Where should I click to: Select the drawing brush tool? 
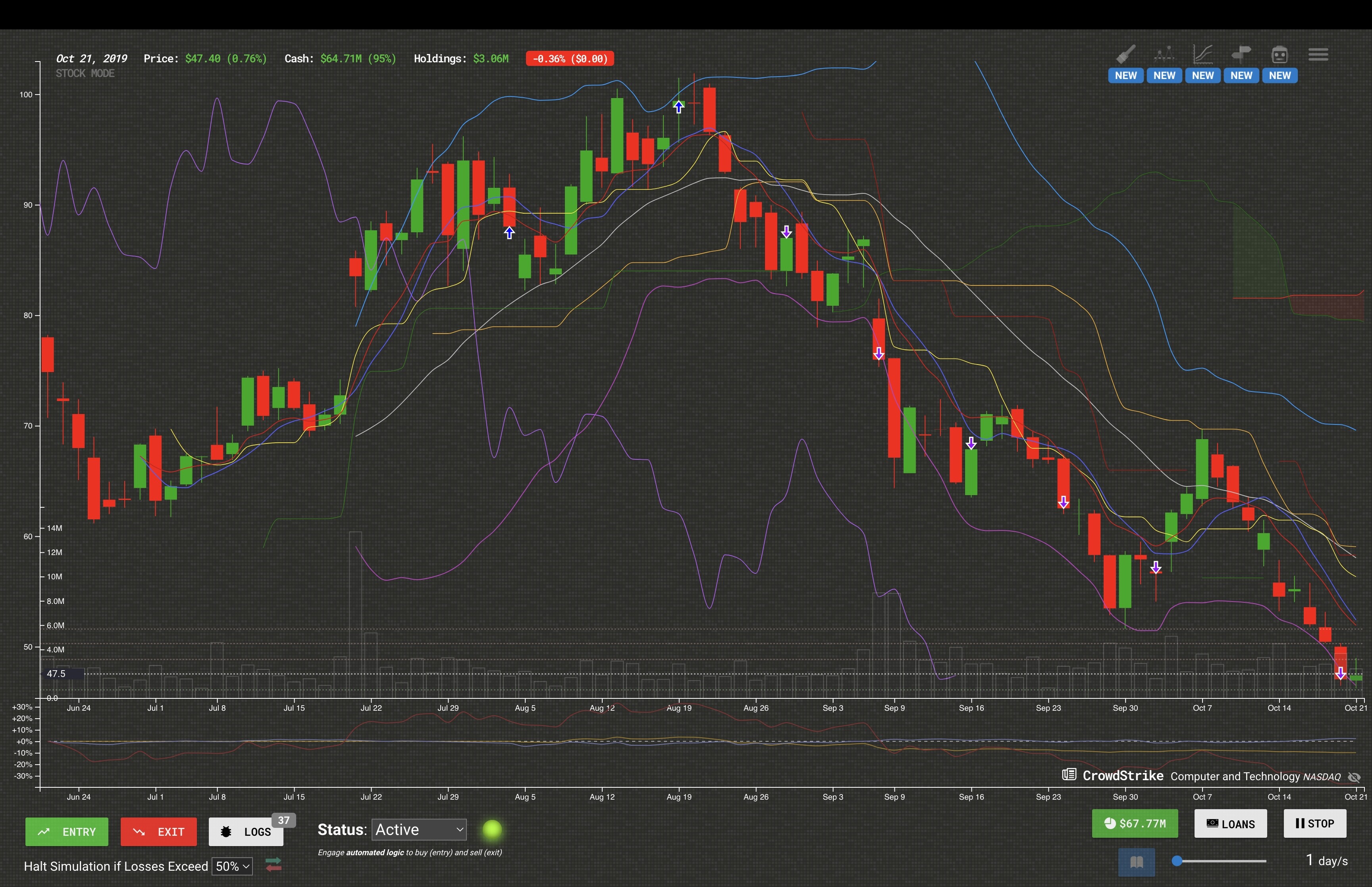1125,54
